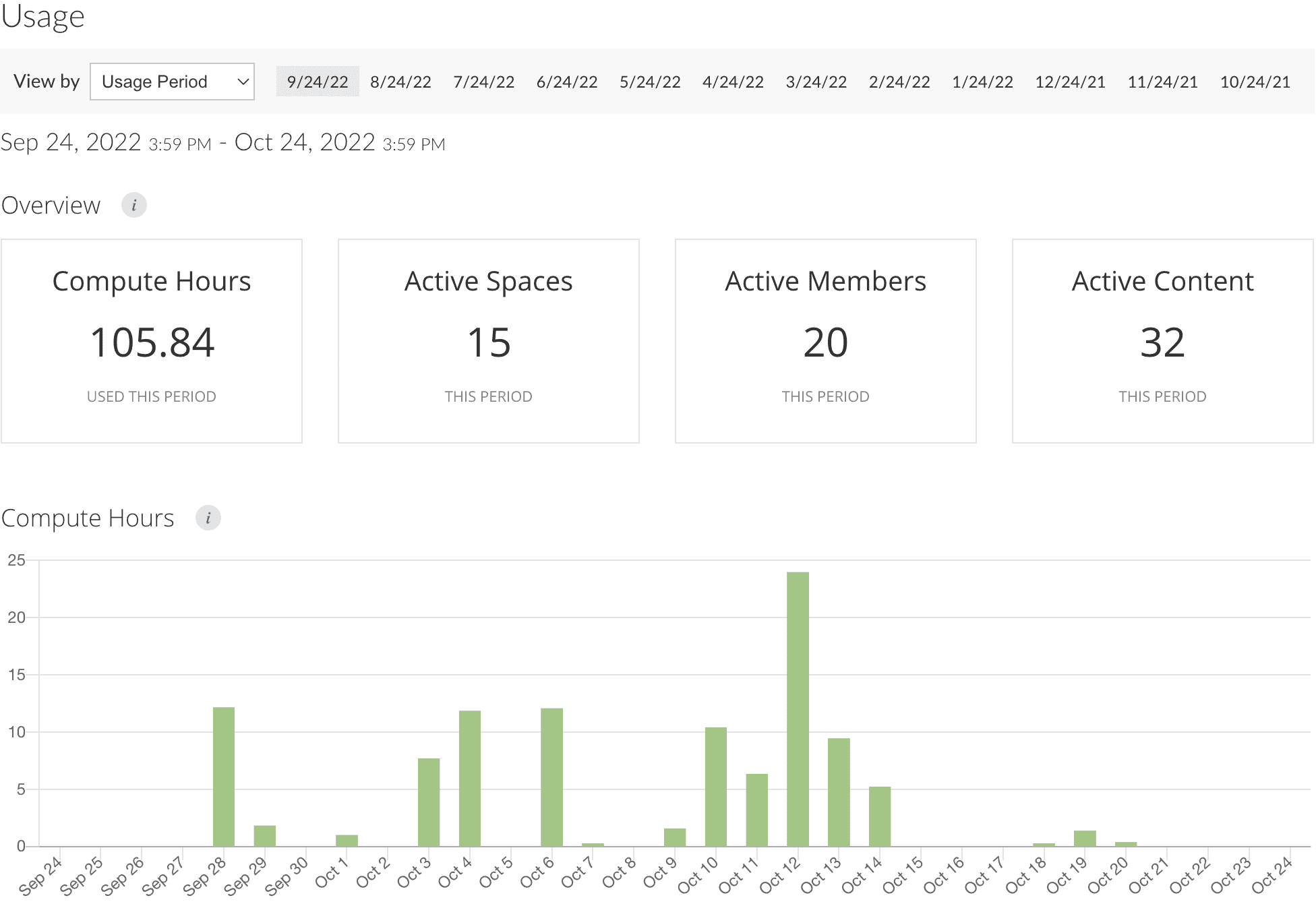
Task: Open the View by Usage Period dropdown
Action: (x=172, y=82)
